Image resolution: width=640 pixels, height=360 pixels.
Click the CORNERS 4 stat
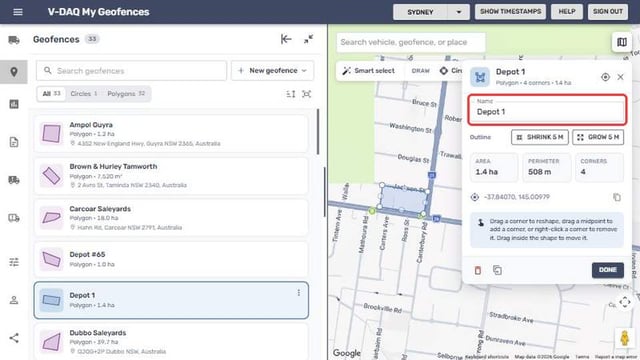(599, 167)
